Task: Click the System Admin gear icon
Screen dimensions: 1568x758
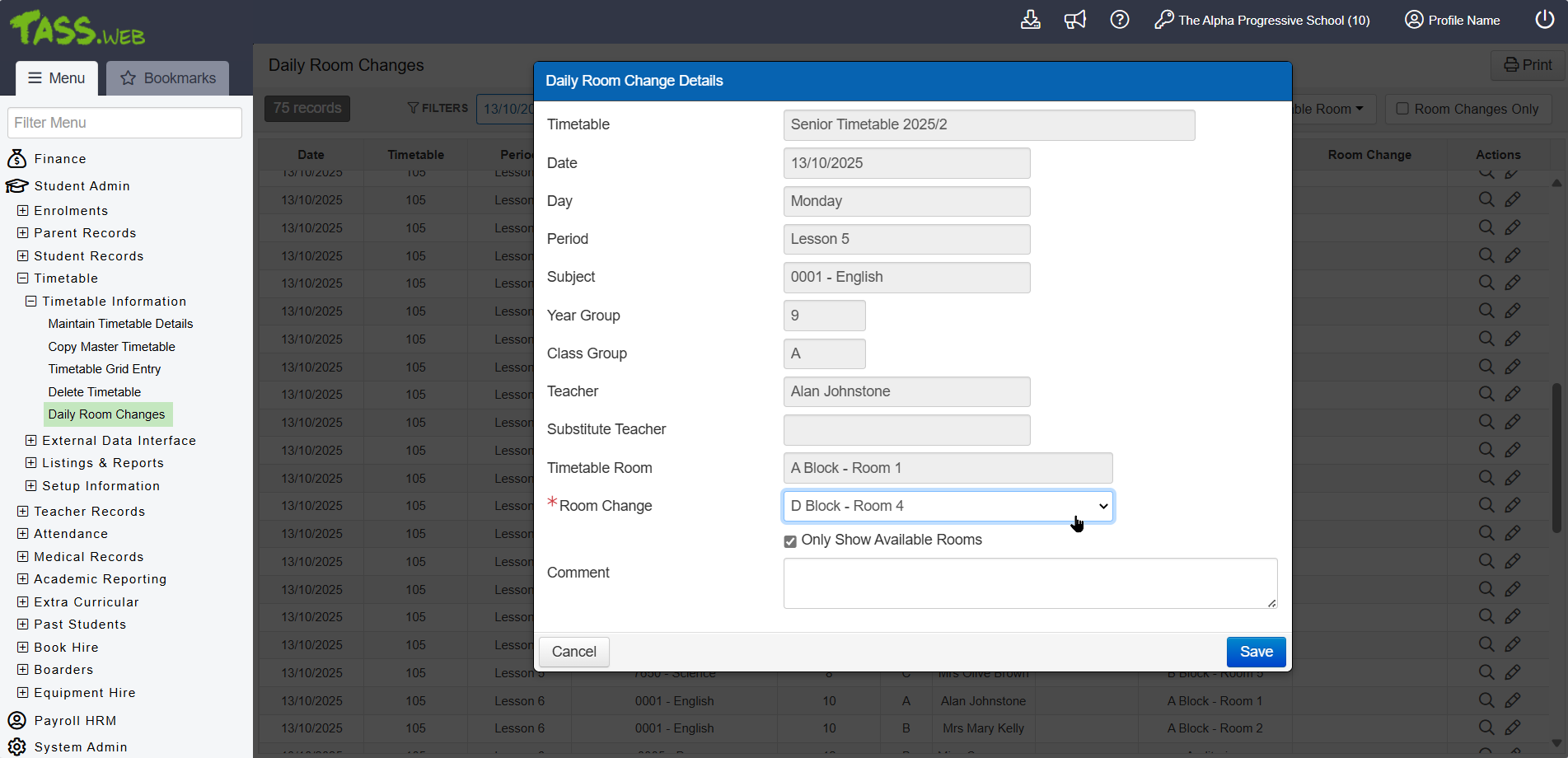Action: pos(16,746)
